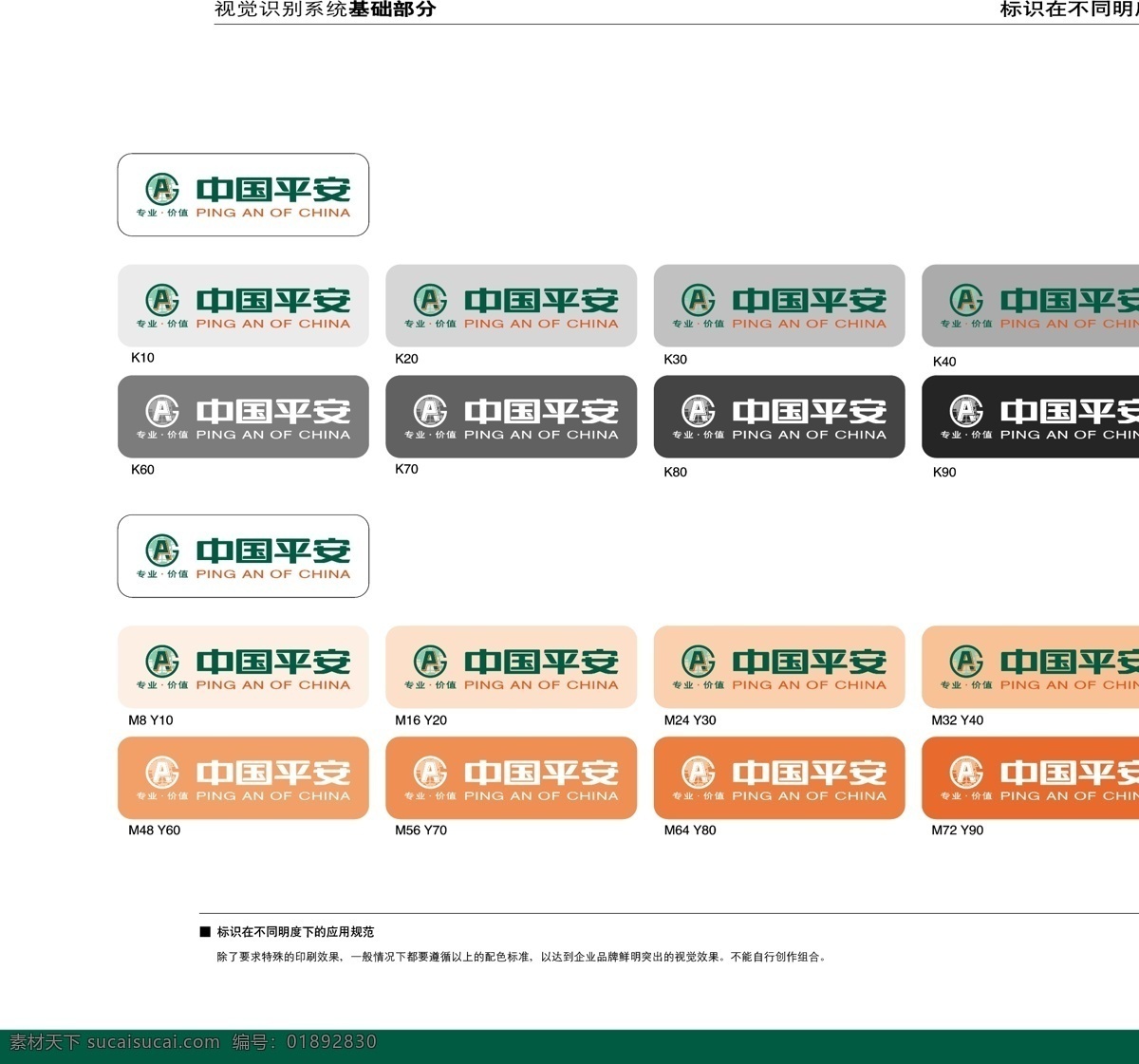Click the K70 dark gray logo swatch

pyautogui.click(x=512, y=417)
